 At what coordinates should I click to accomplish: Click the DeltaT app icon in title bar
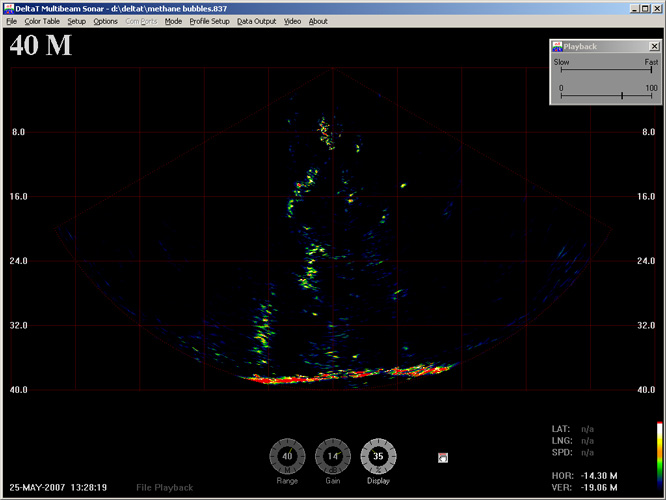coord(8,8)
